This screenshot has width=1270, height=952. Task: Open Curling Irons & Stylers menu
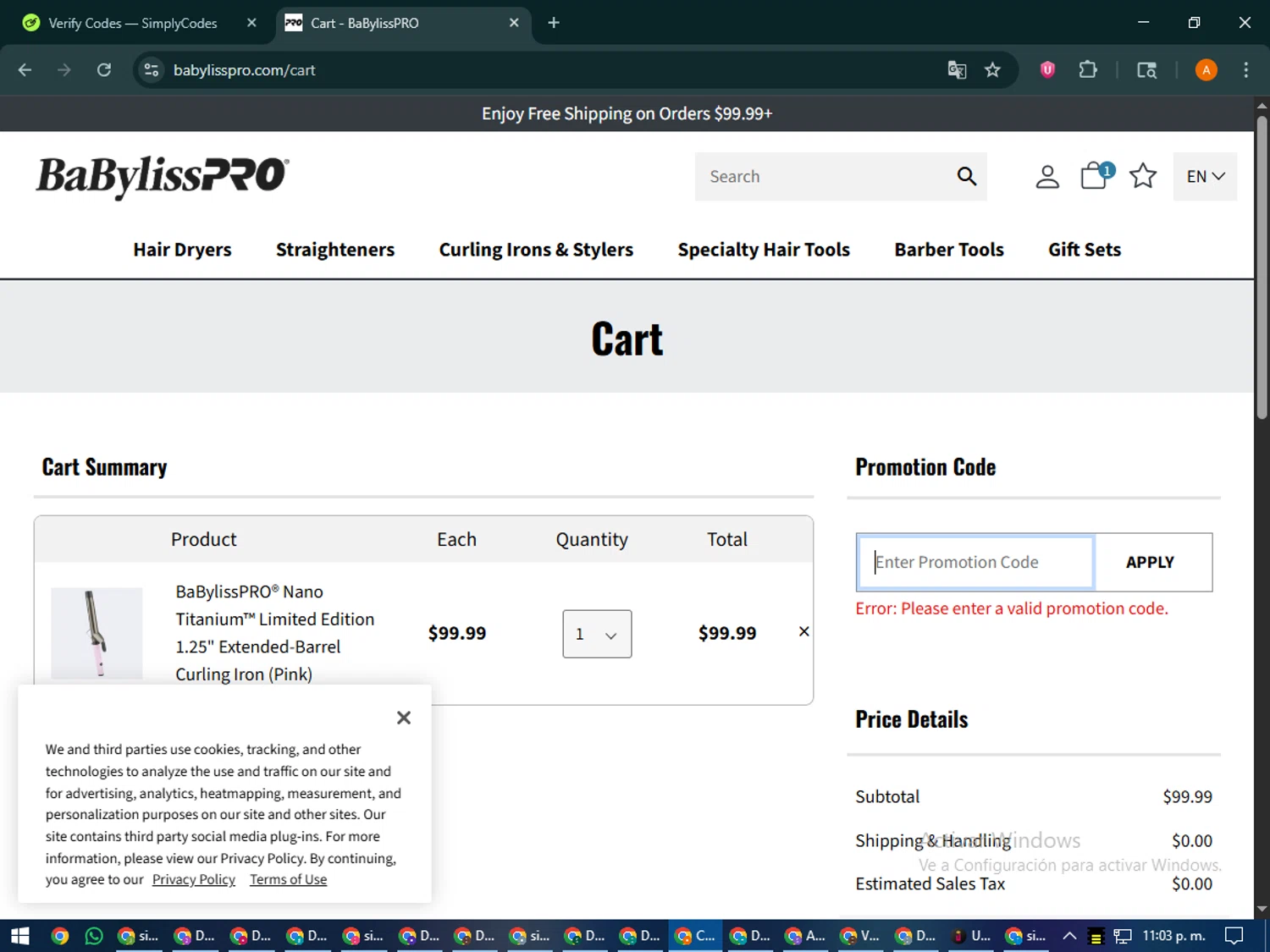[x=536, y=250]
